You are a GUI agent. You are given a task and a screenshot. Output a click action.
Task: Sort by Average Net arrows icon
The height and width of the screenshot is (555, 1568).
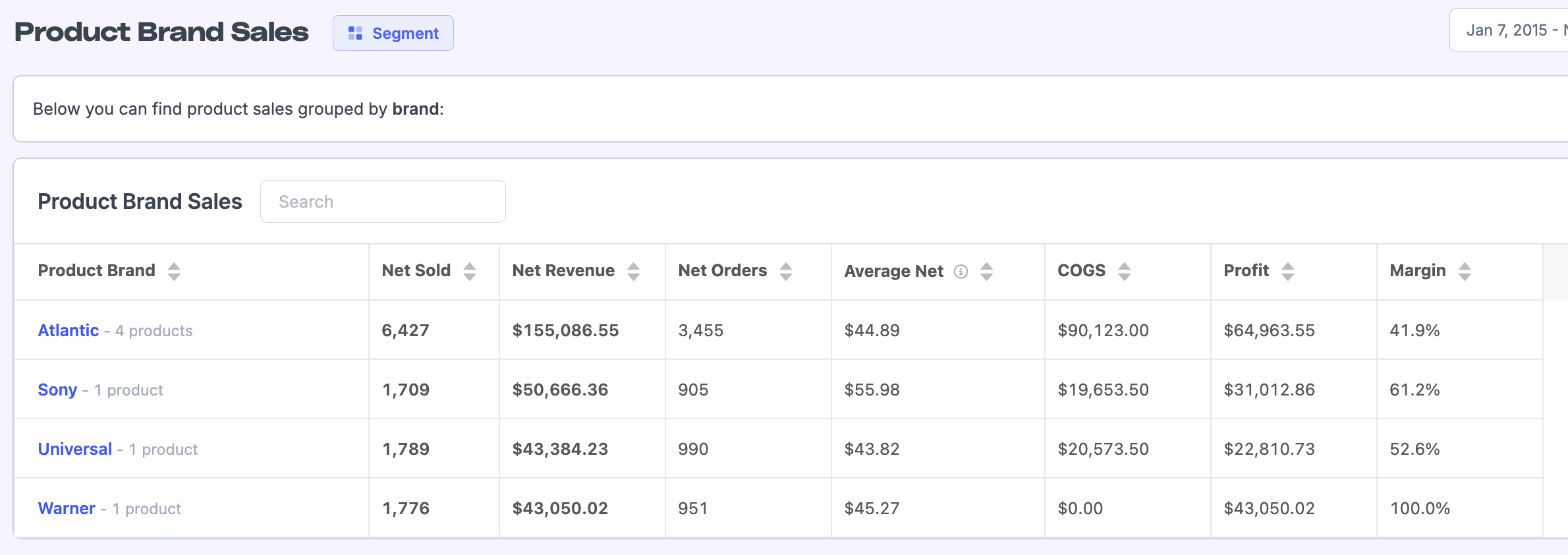pos(986,272)
